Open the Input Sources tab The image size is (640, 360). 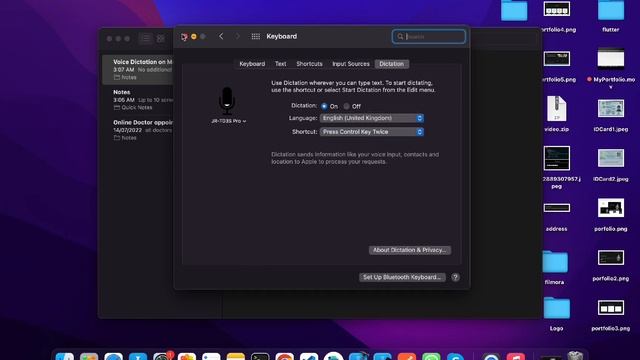(351, 64)
